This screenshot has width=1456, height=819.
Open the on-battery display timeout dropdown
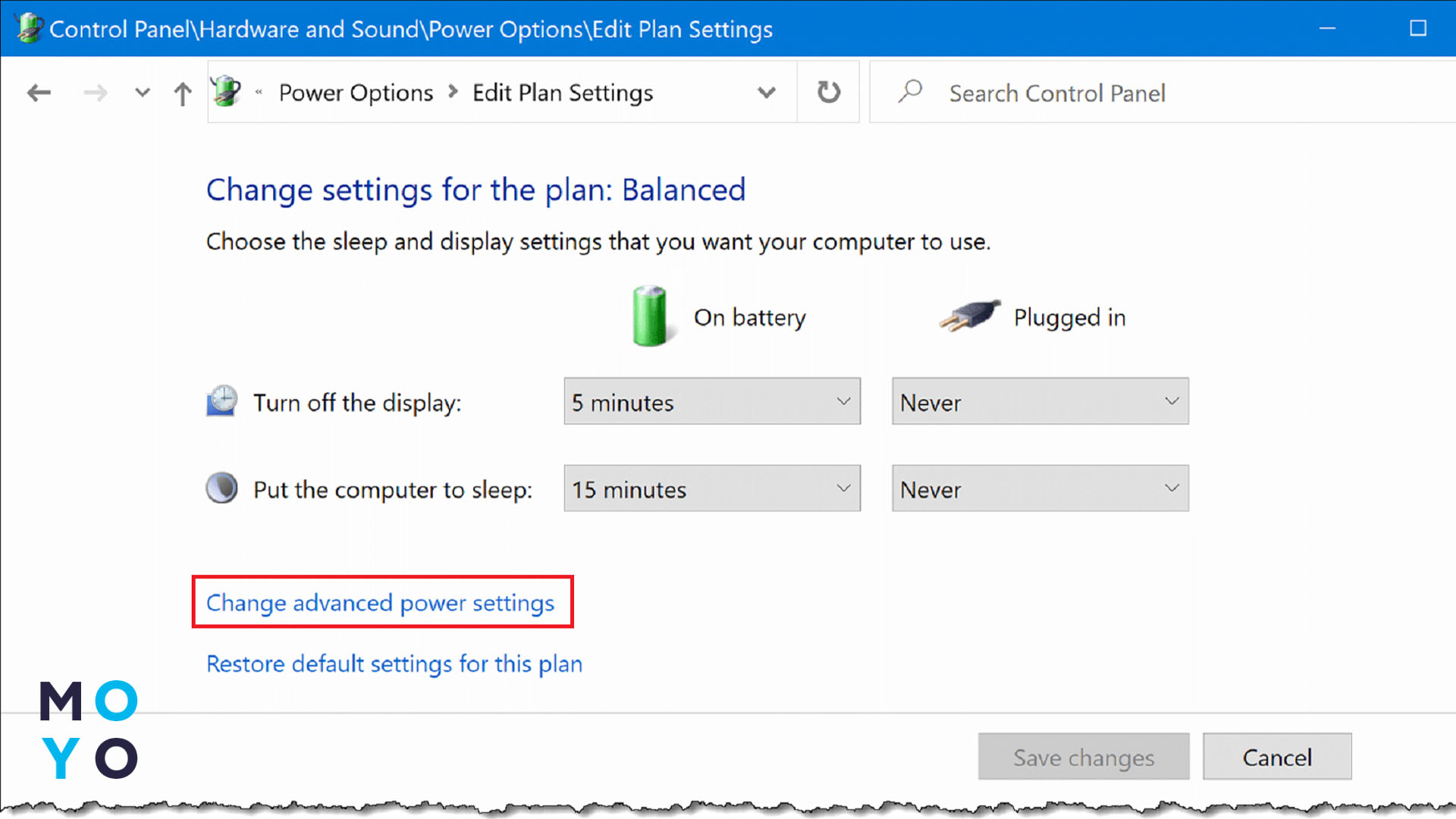point(711,401)
